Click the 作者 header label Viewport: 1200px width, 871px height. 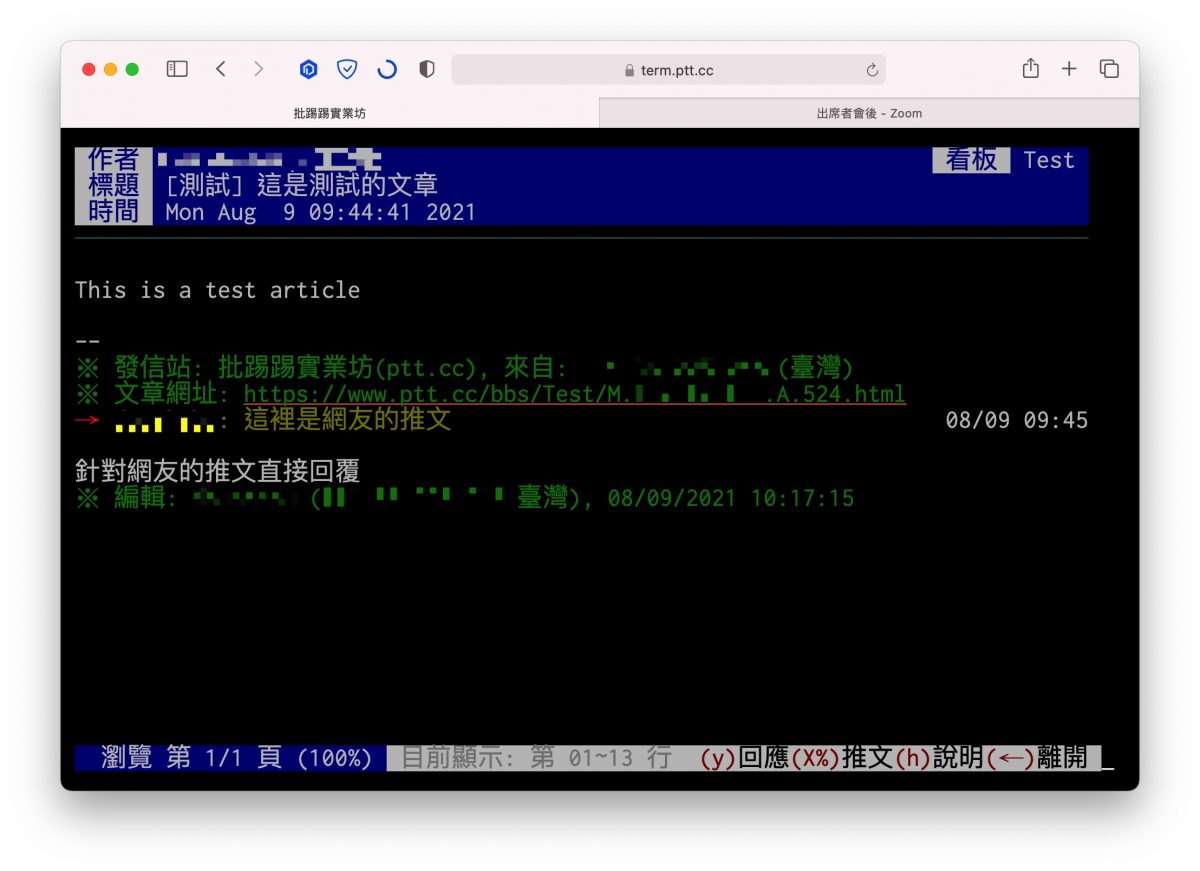pyautogui.click(x=114, y=160)
